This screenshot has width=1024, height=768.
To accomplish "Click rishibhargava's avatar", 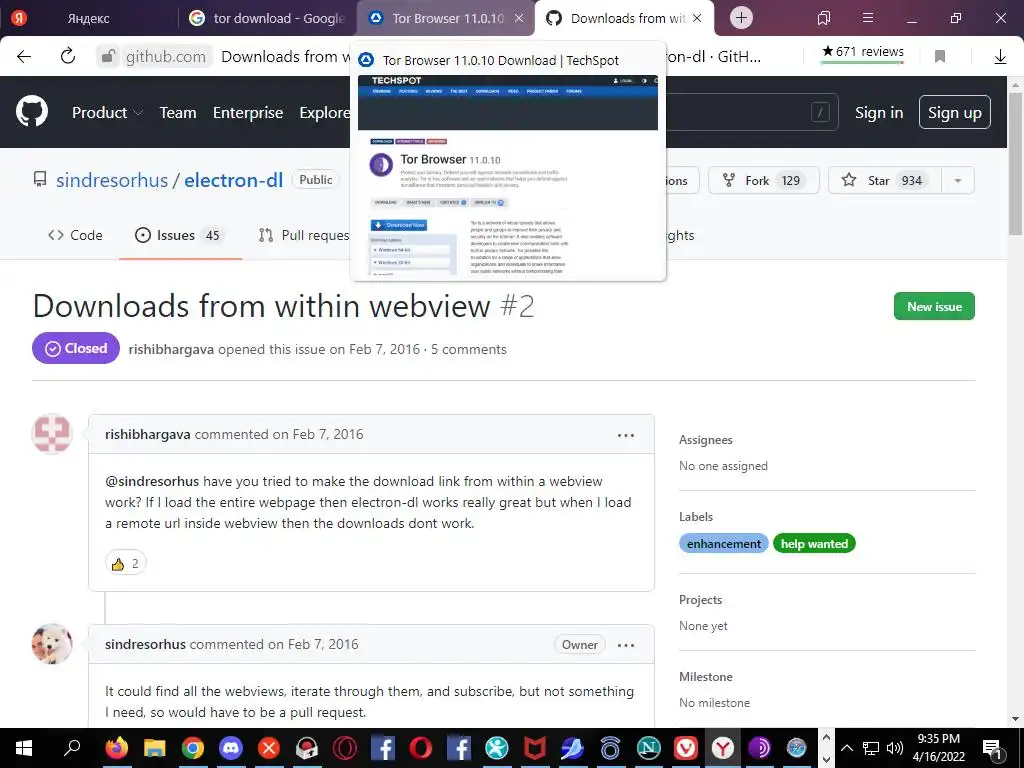I will tap(52, 434).
